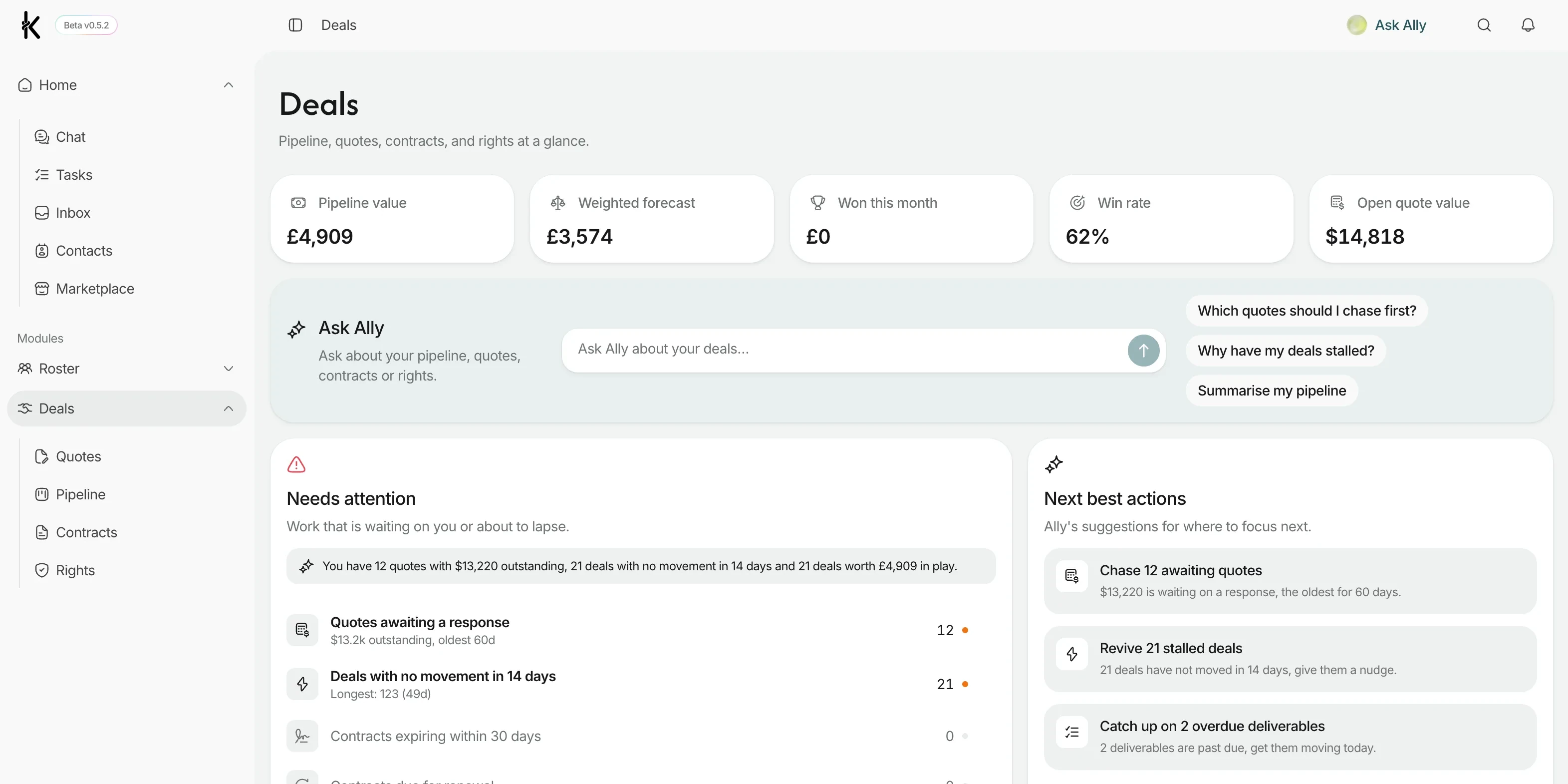Open Revive 21 stalled deals action
1568x784 pixels.
tap(1290, 659)
